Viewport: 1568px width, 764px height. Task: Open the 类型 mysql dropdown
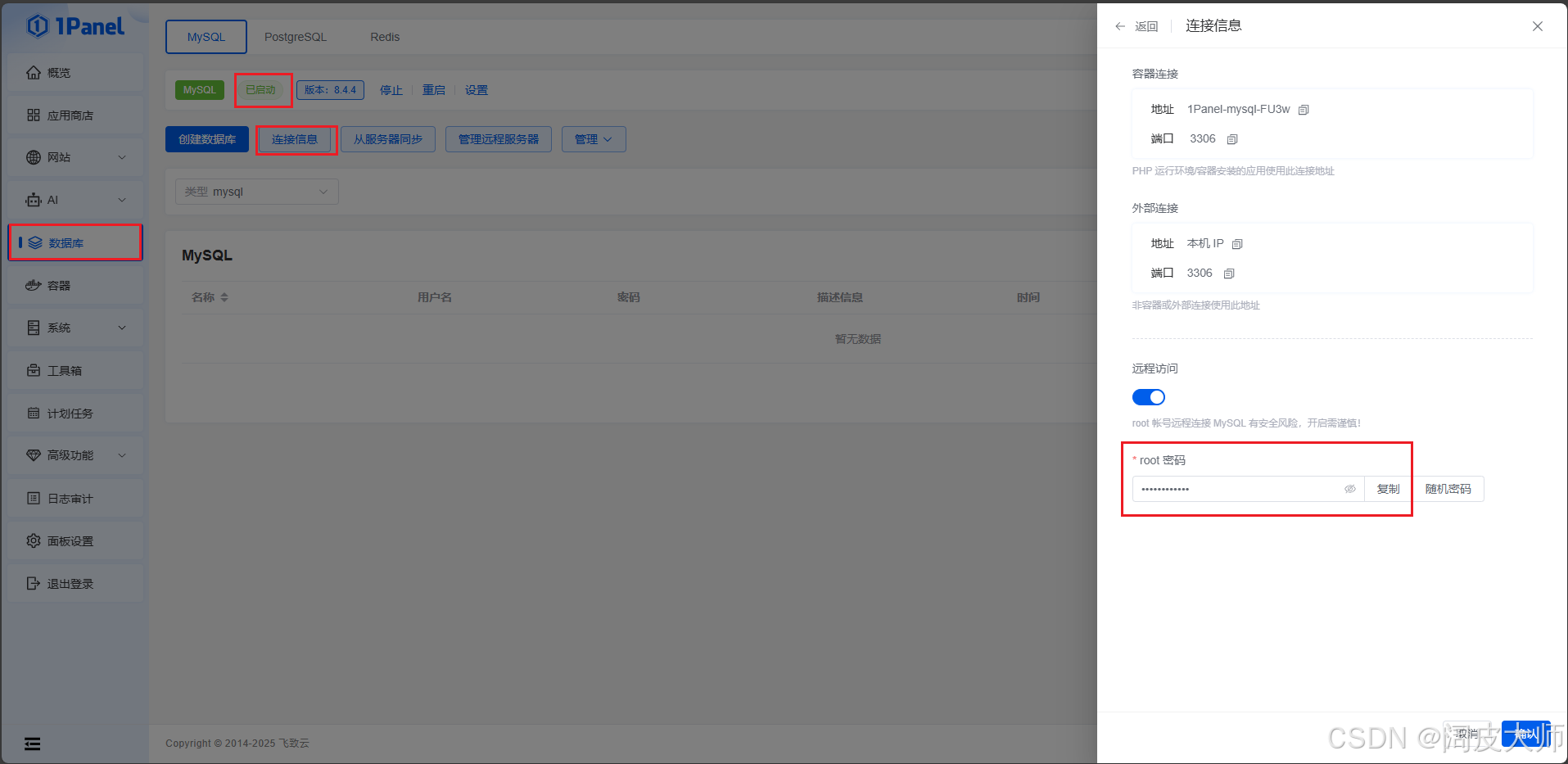click(x=256, y=192)
